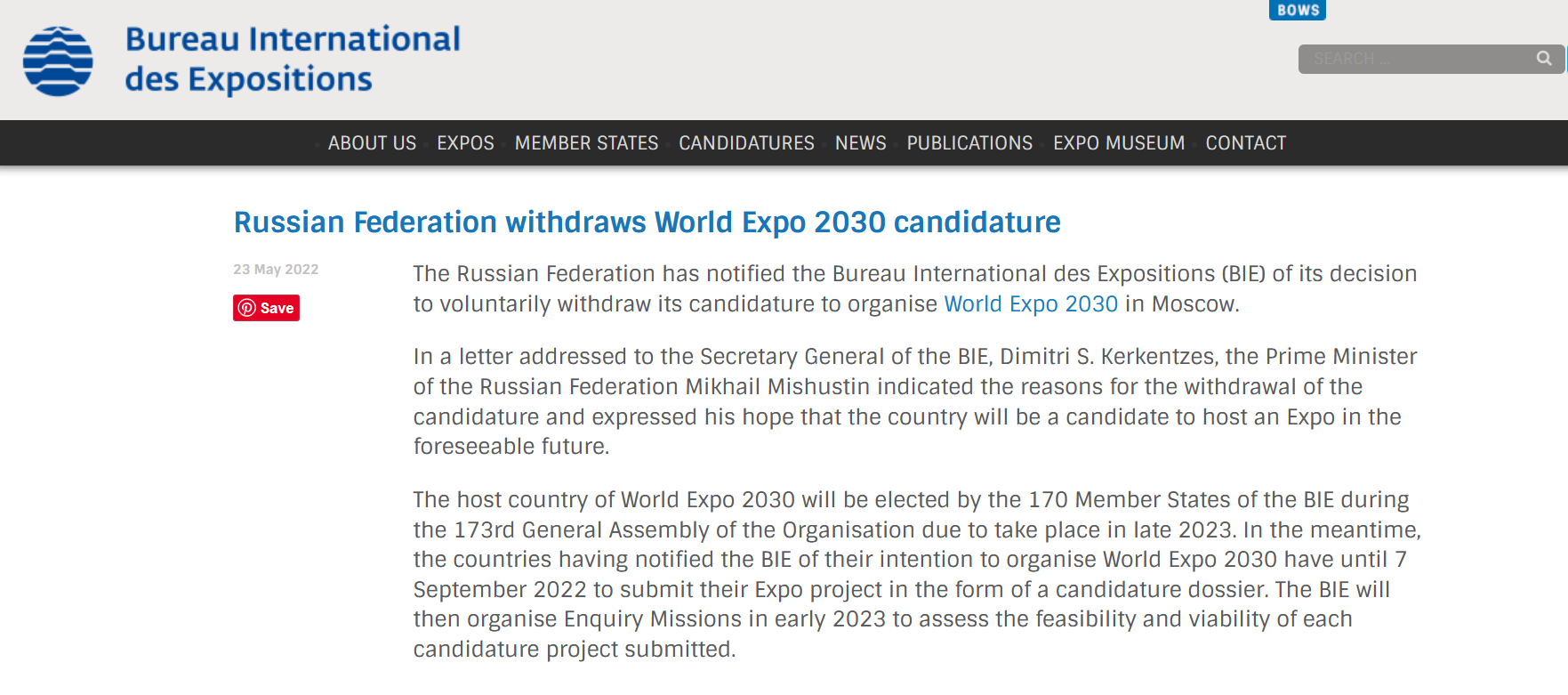
Task: Click the paragraph about 170 Member States
Action: (916, 574)
